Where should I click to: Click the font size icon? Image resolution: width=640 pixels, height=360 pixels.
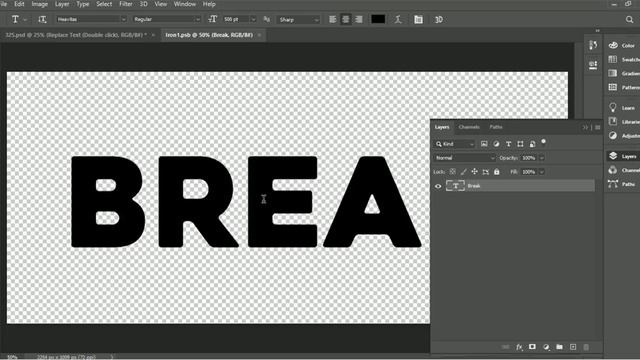click(x=213, y=19)
